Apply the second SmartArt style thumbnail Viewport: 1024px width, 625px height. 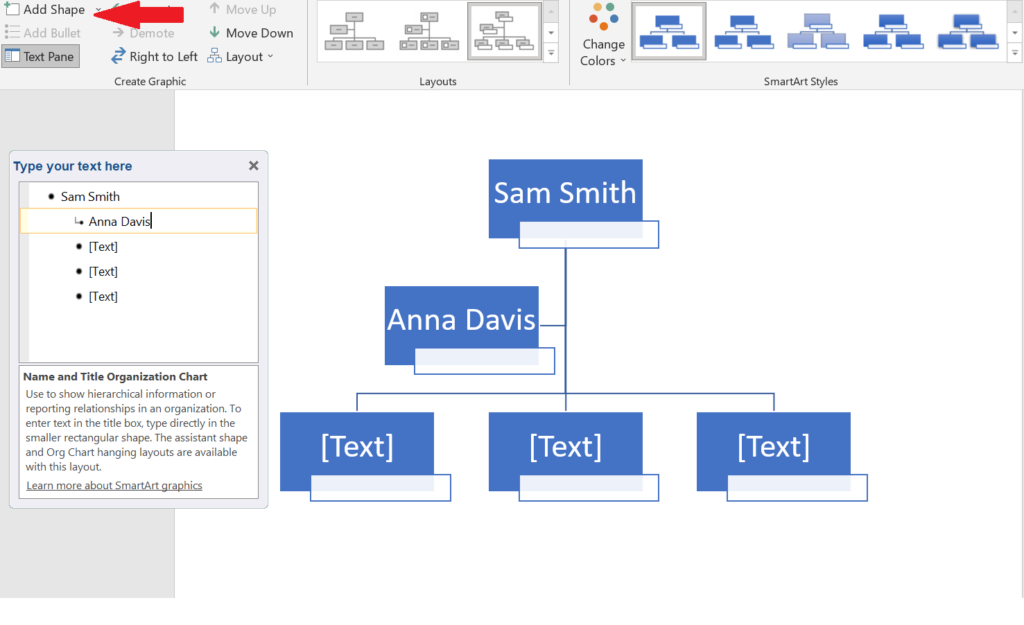pyautogui.click(x=742, y=31)
